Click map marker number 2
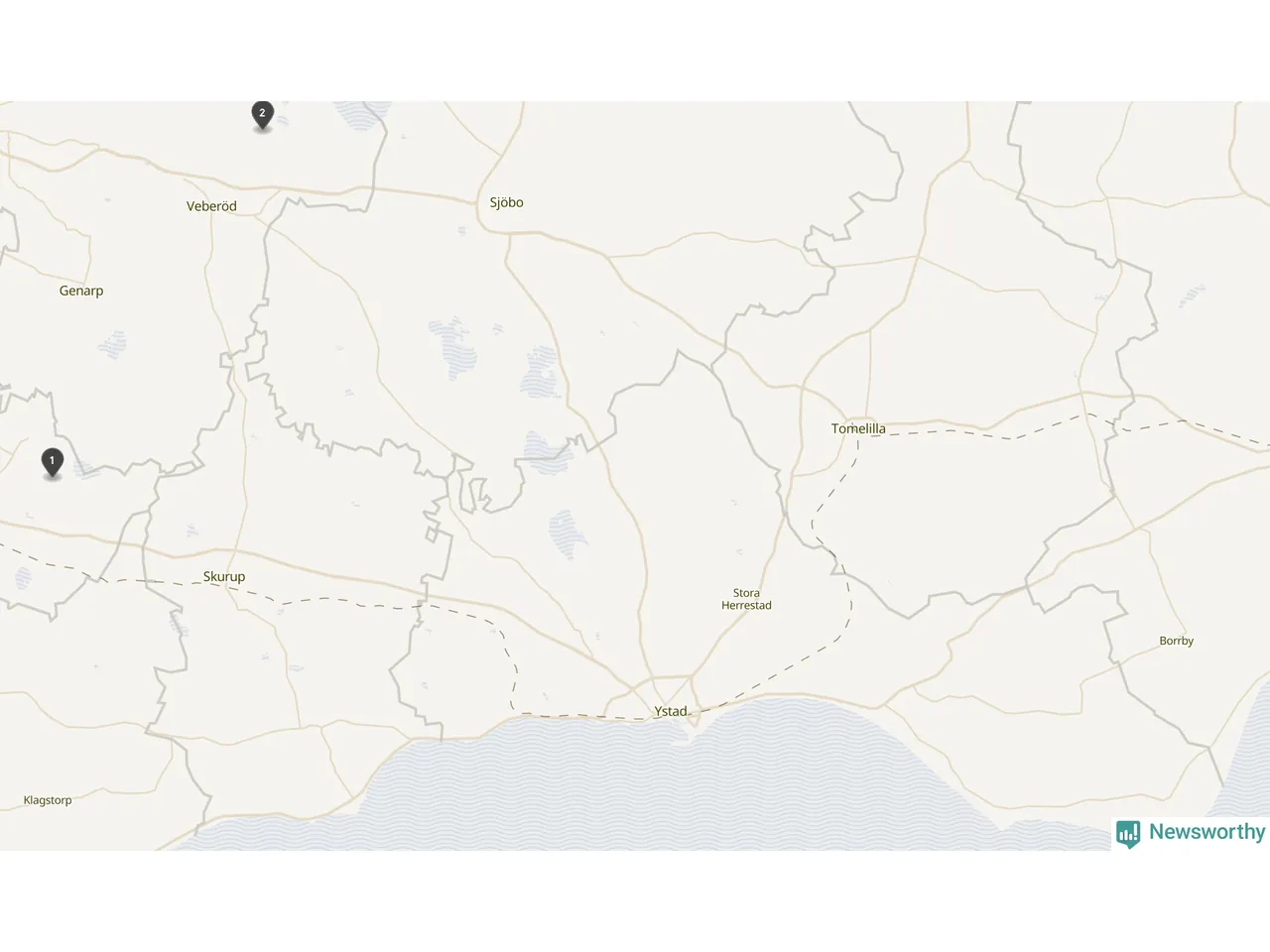The width and height of the screenshot is (1270, 952). [262, 115]
